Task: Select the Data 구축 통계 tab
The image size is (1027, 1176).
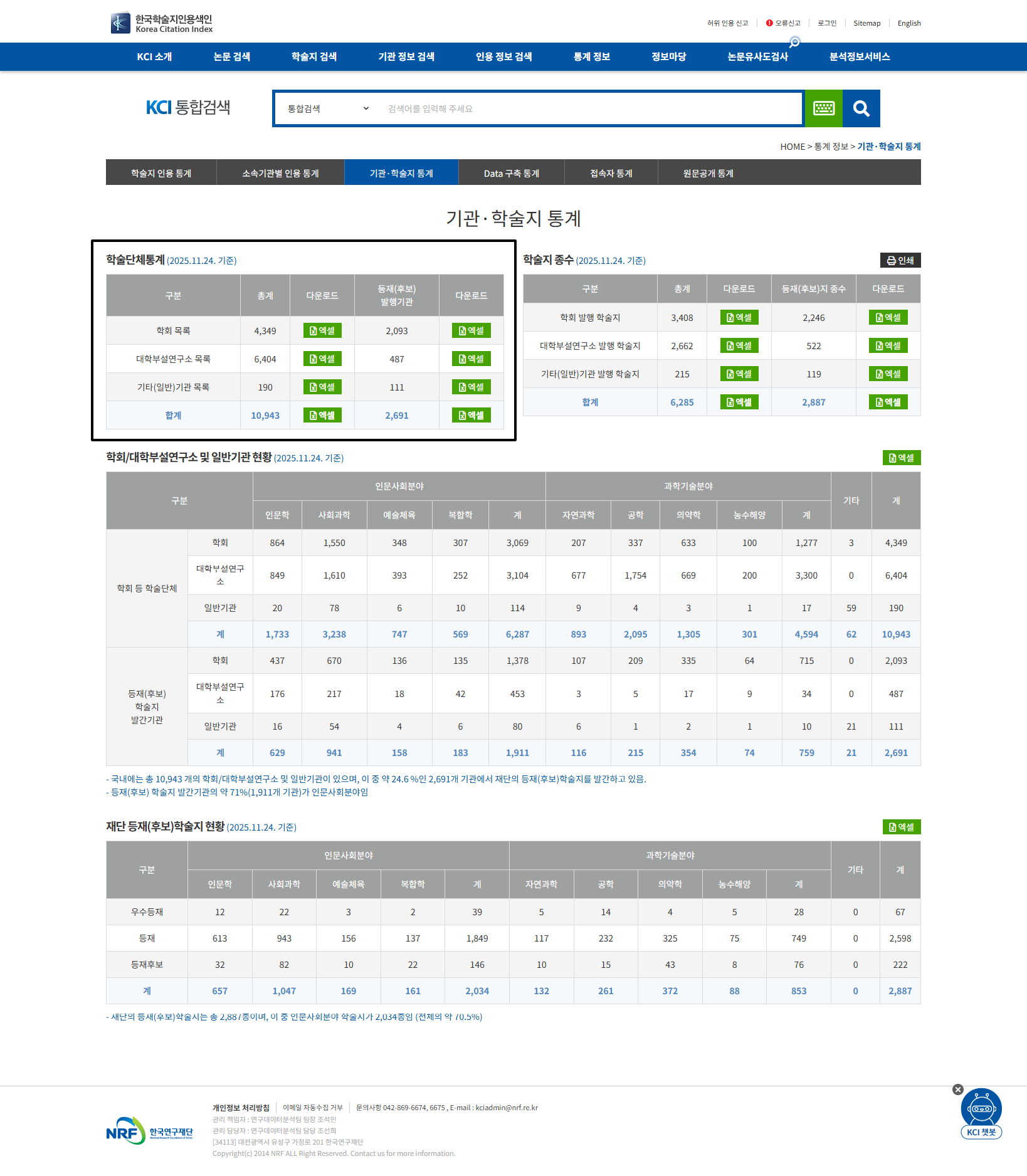Action: (511, 173)
